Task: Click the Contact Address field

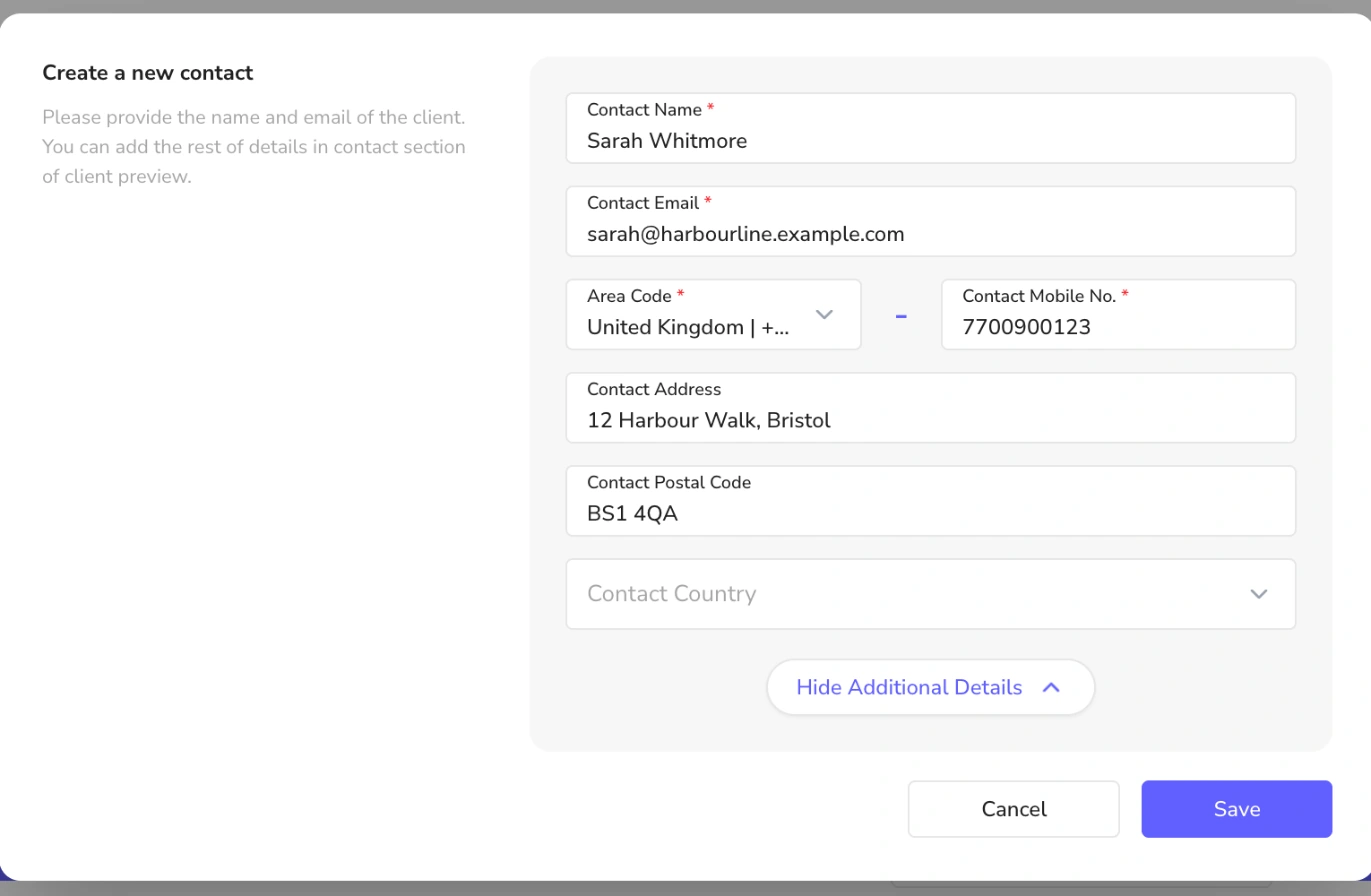Action: (x=930, y=407)
